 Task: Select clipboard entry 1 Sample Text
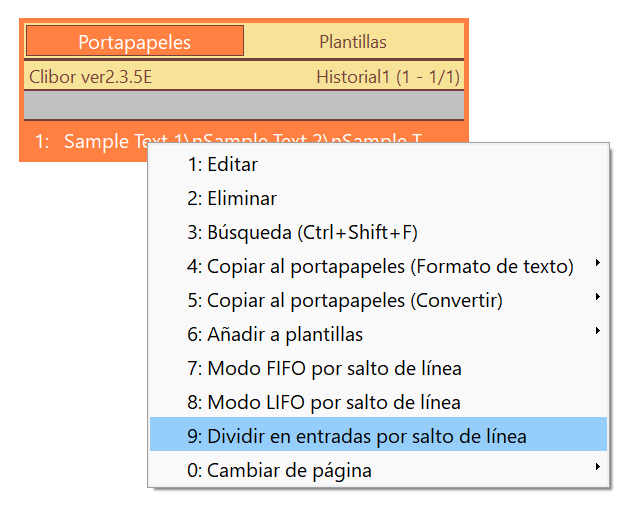(86, 141)
